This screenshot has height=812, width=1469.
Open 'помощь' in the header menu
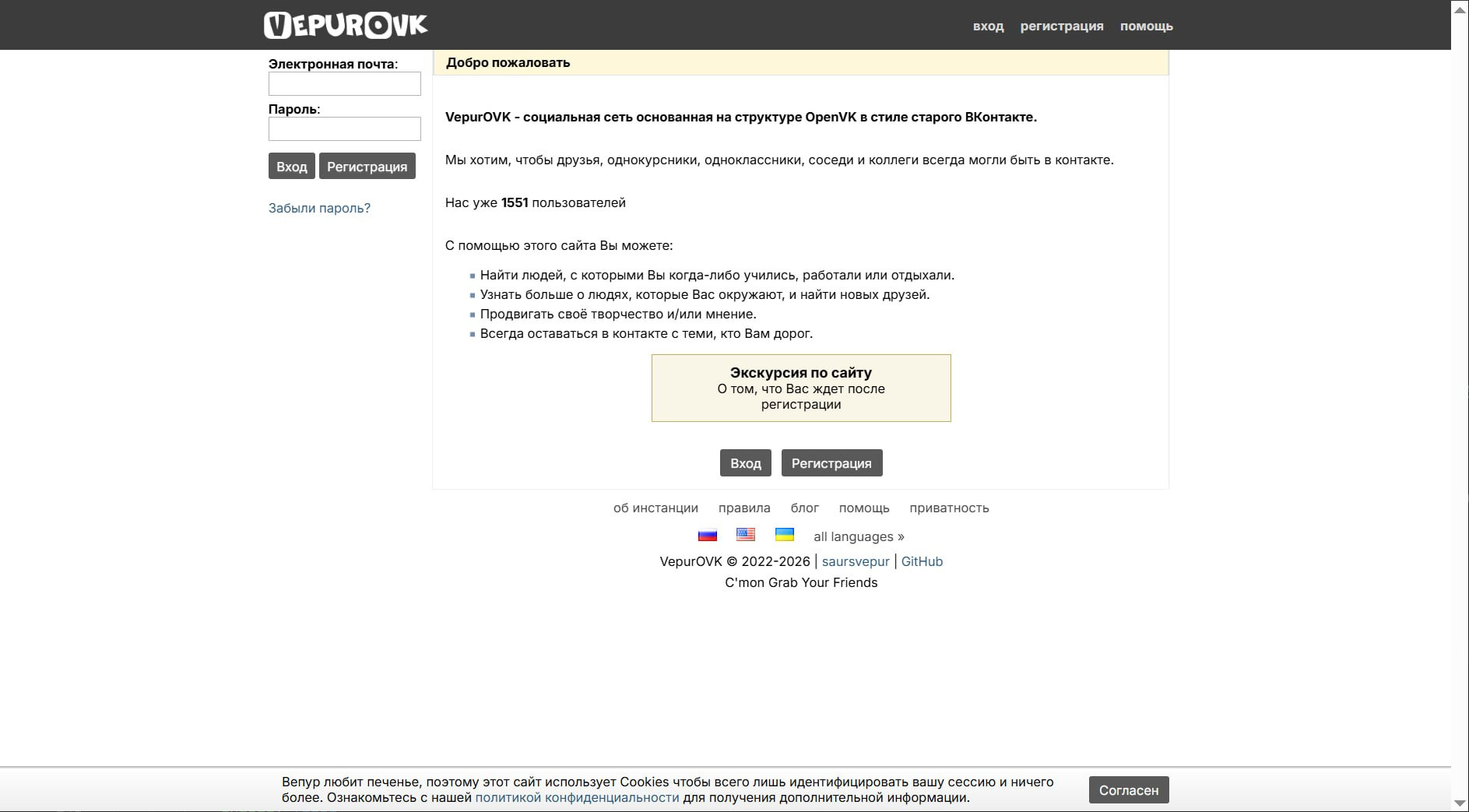(1146, 26)
